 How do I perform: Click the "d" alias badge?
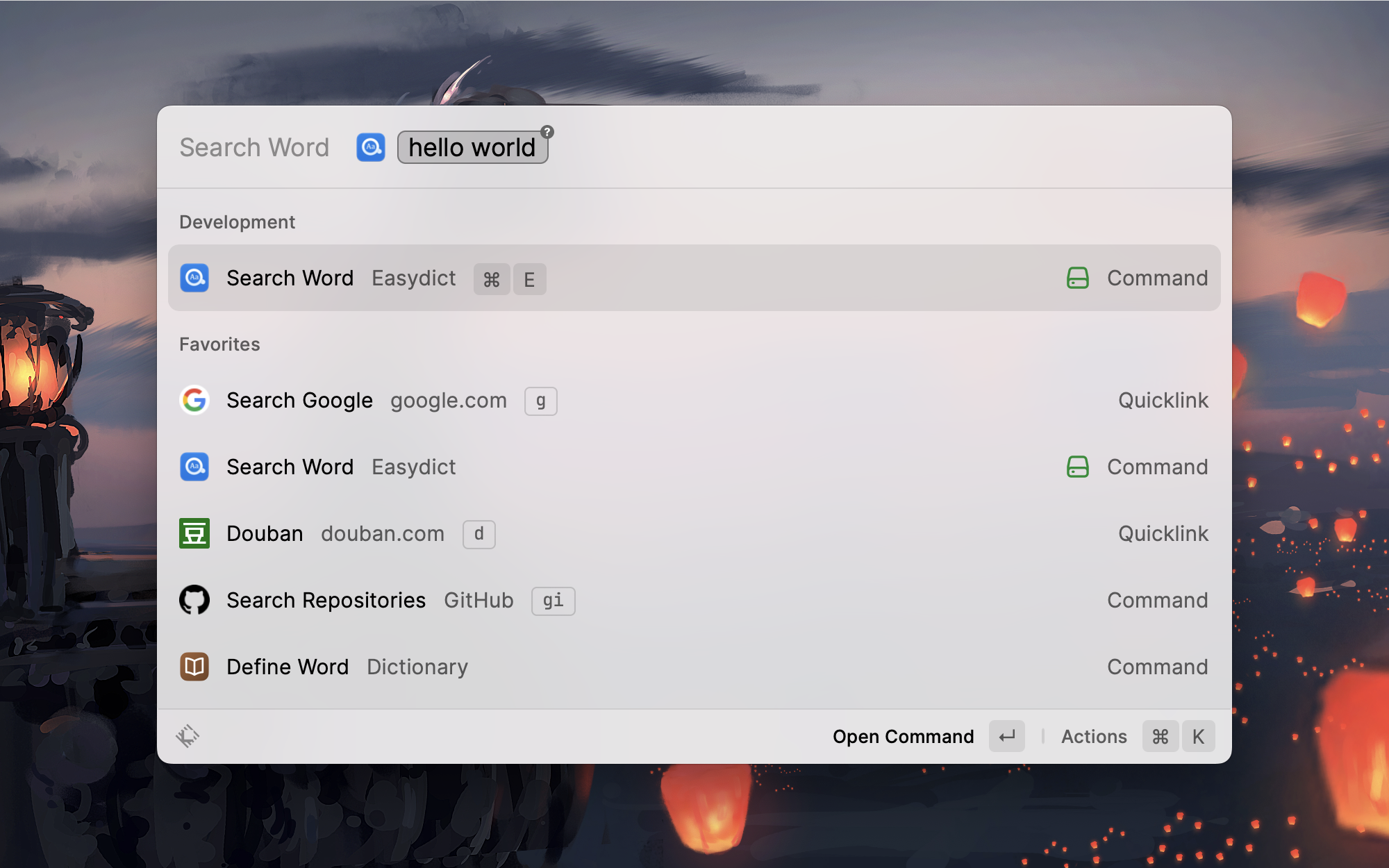tap(479, 534)
